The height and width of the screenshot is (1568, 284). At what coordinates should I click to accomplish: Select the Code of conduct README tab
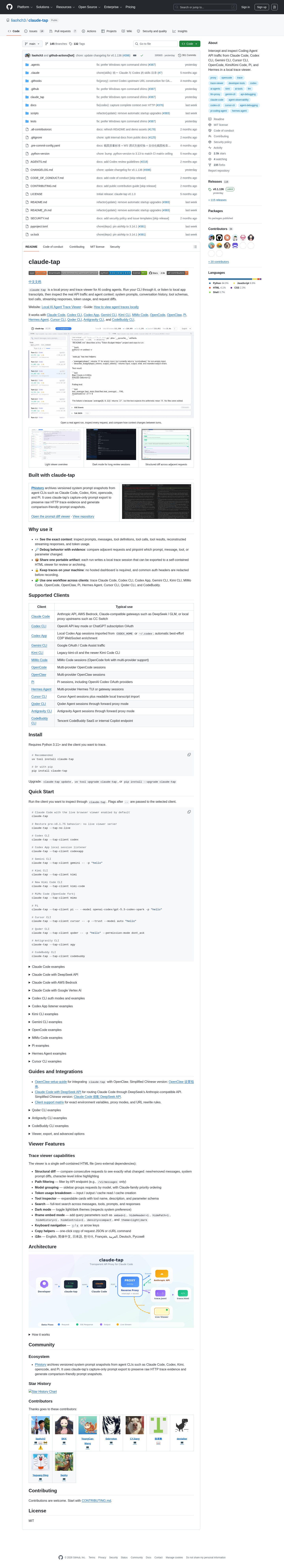coord(53,247)
